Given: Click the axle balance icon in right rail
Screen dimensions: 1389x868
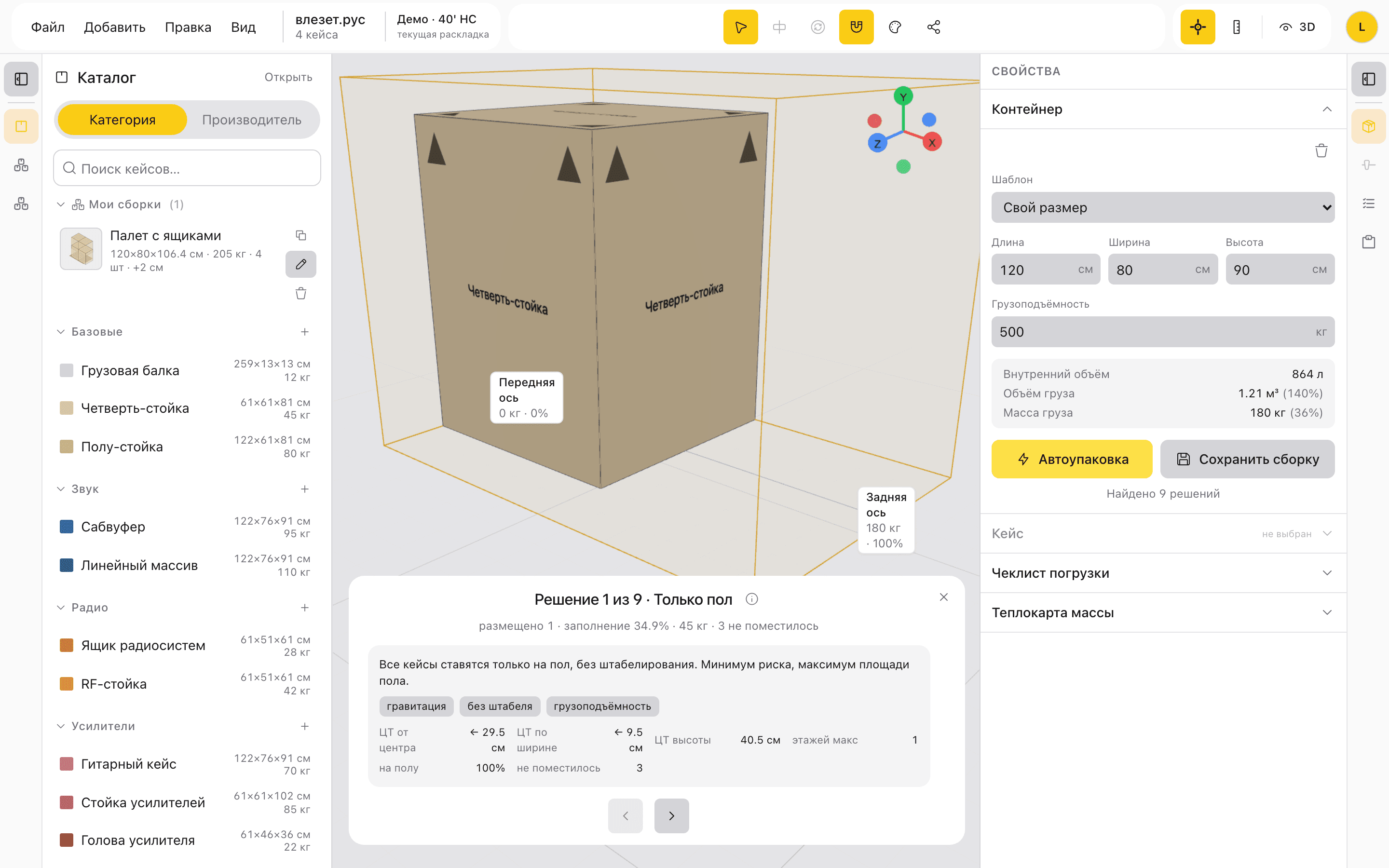Looking at the screenshot, I should (x=1368, y=165).
